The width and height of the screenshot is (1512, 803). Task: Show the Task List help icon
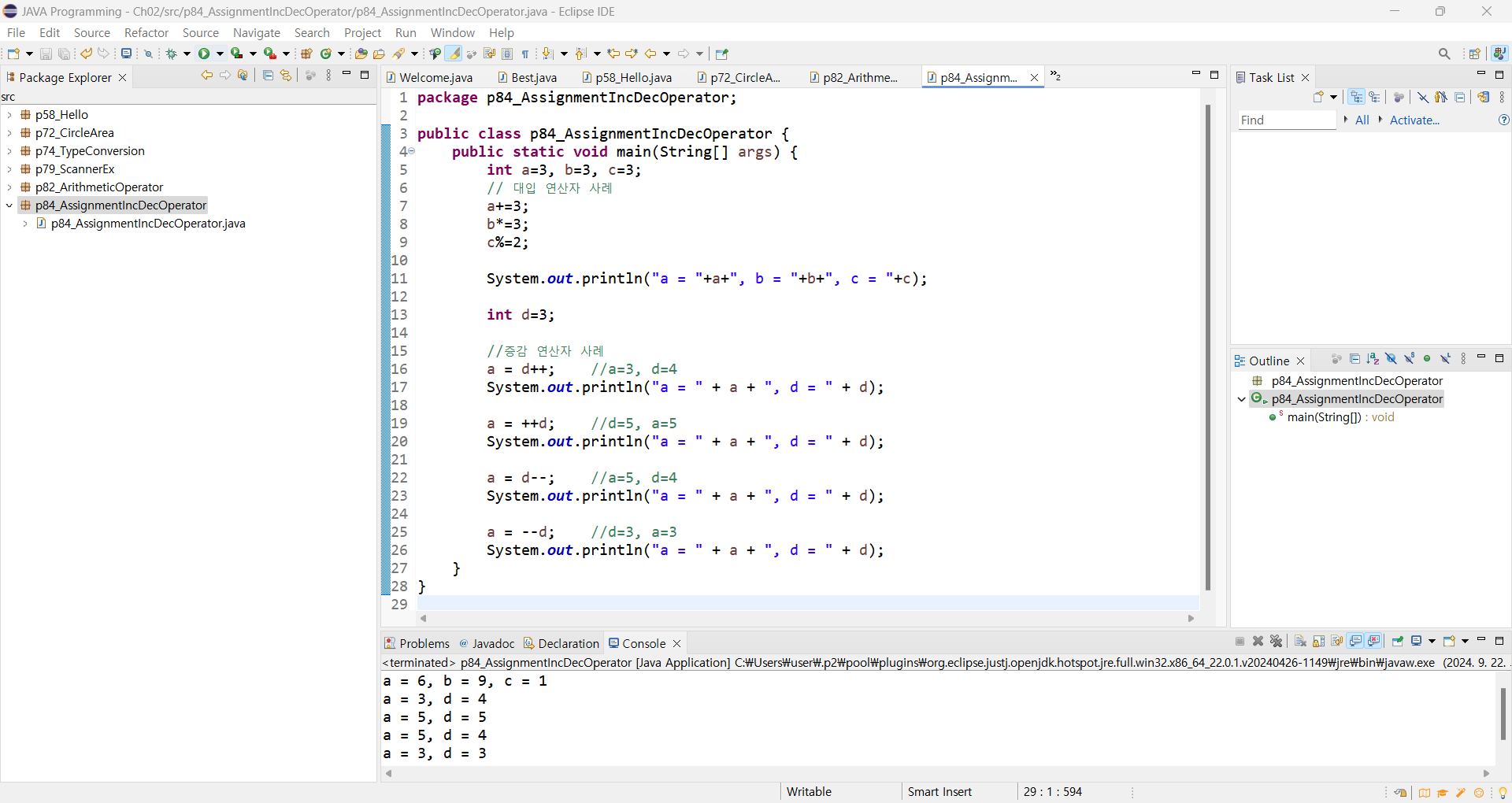point(1503,120)
